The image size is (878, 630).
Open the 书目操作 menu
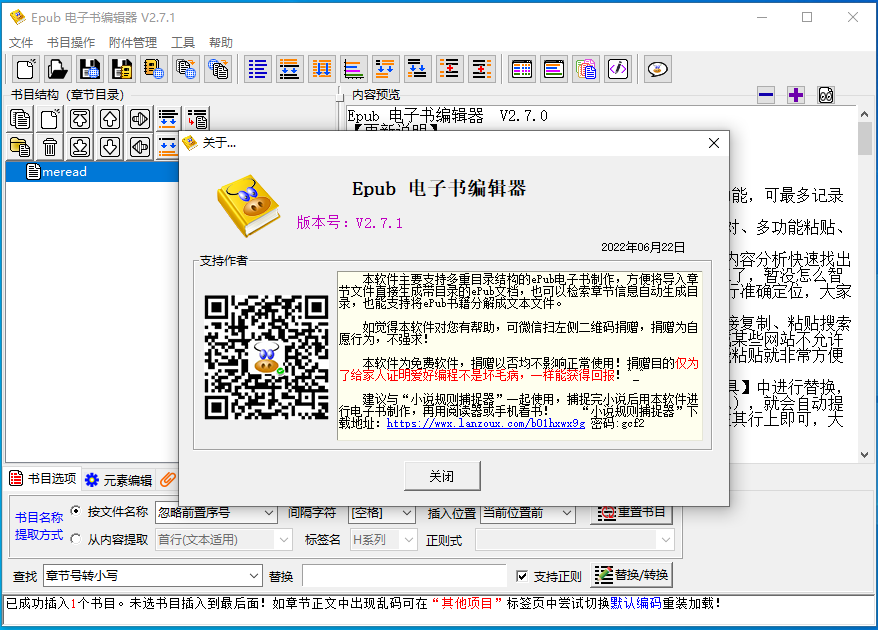[71, 42]
